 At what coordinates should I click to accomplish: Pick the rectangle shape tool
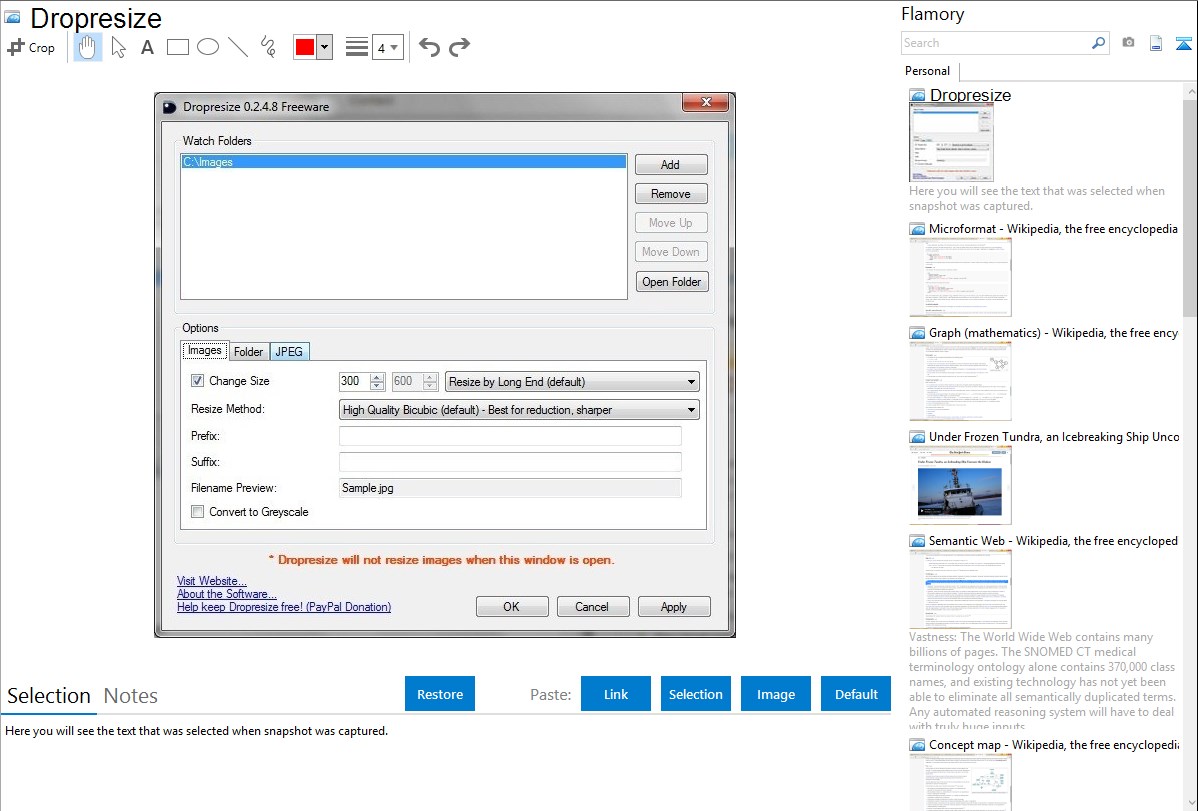(x=177, y=47)
